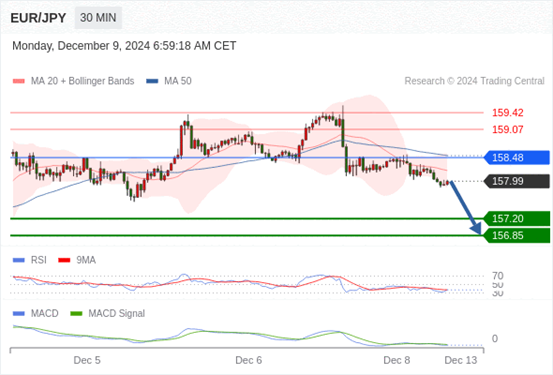Click the '9MA' legend label
Image resolution: width=553 pixels, height=375 pixels.
pos(86,260)
